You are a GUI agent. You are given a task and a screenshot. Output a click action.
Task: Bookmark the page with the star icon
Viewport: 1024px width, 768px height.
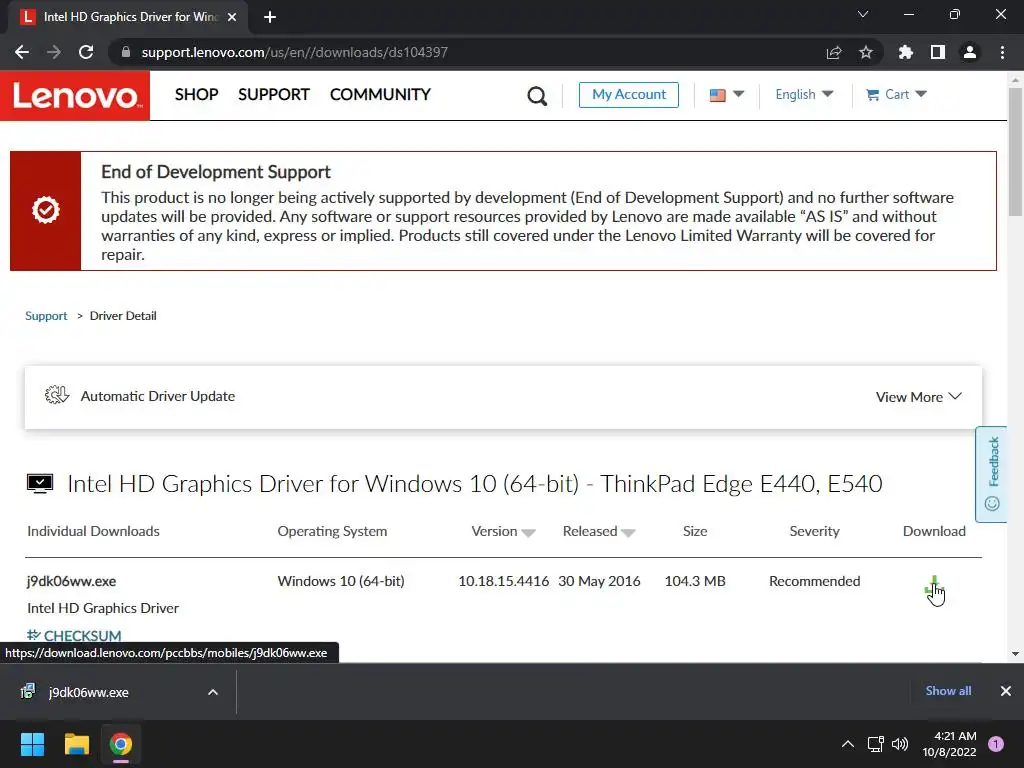point(866,52)
